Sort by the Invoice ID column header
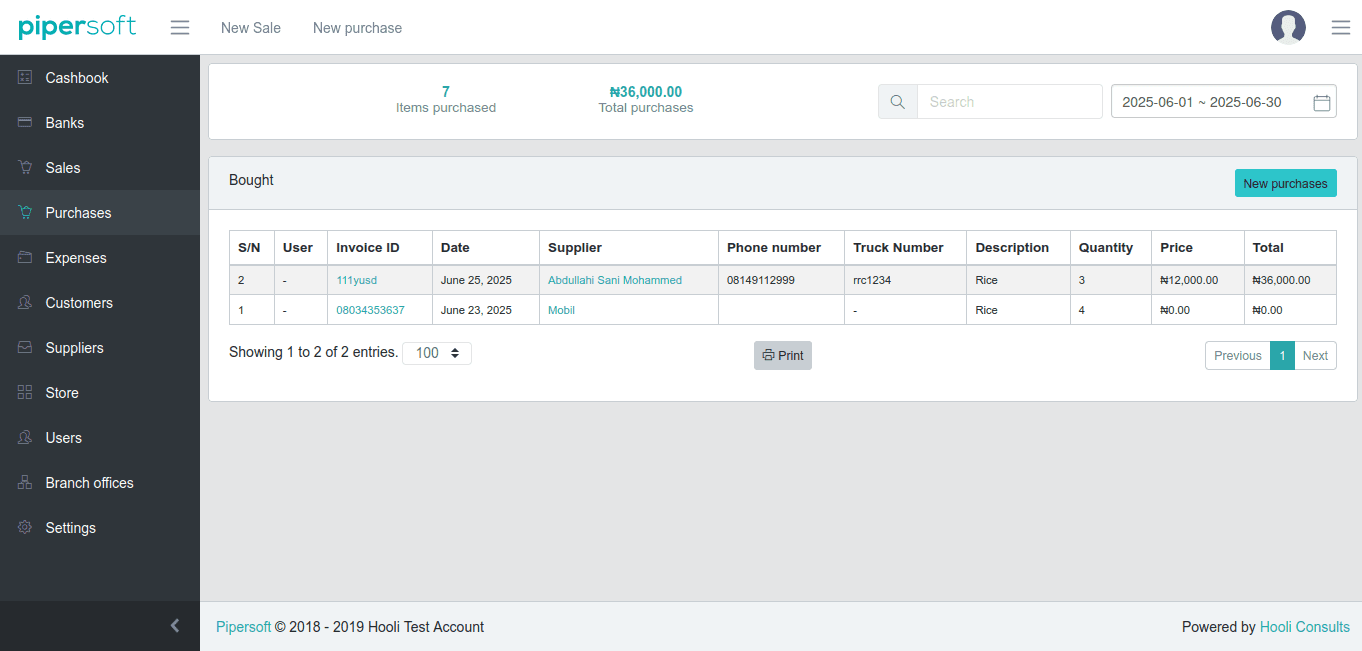 coord(380,247)
